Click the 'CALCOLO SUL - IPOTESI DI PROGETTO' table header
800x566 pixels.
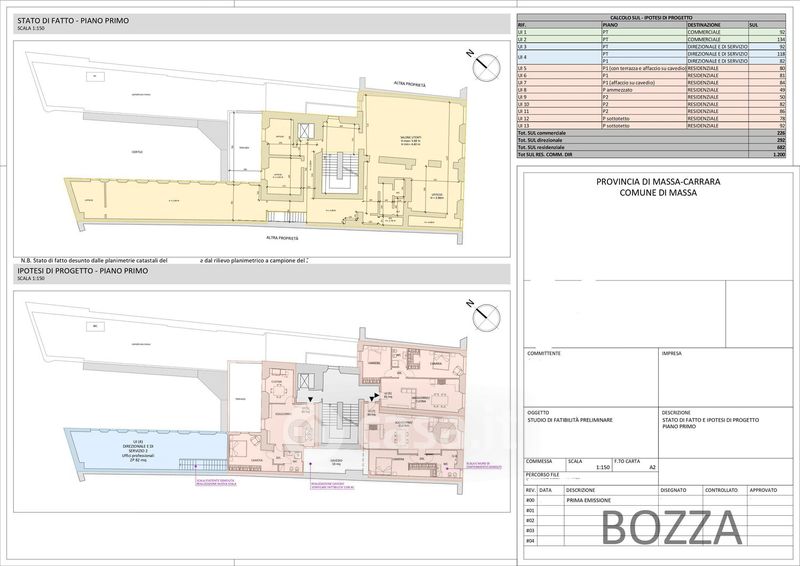[x=650, y=18]
